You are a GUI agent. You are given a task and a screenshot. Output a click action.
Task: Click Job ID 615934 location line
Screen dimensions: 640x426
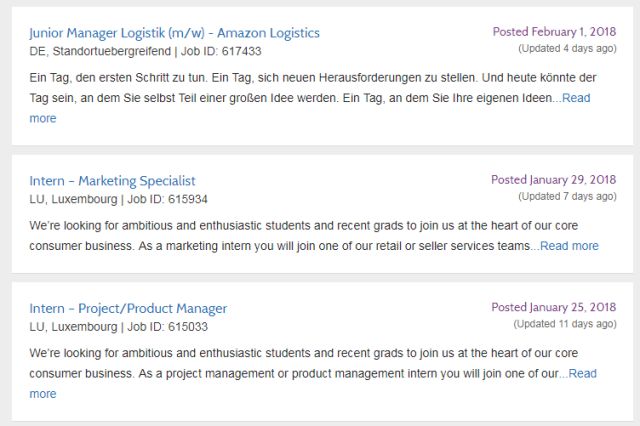[118, 199]
